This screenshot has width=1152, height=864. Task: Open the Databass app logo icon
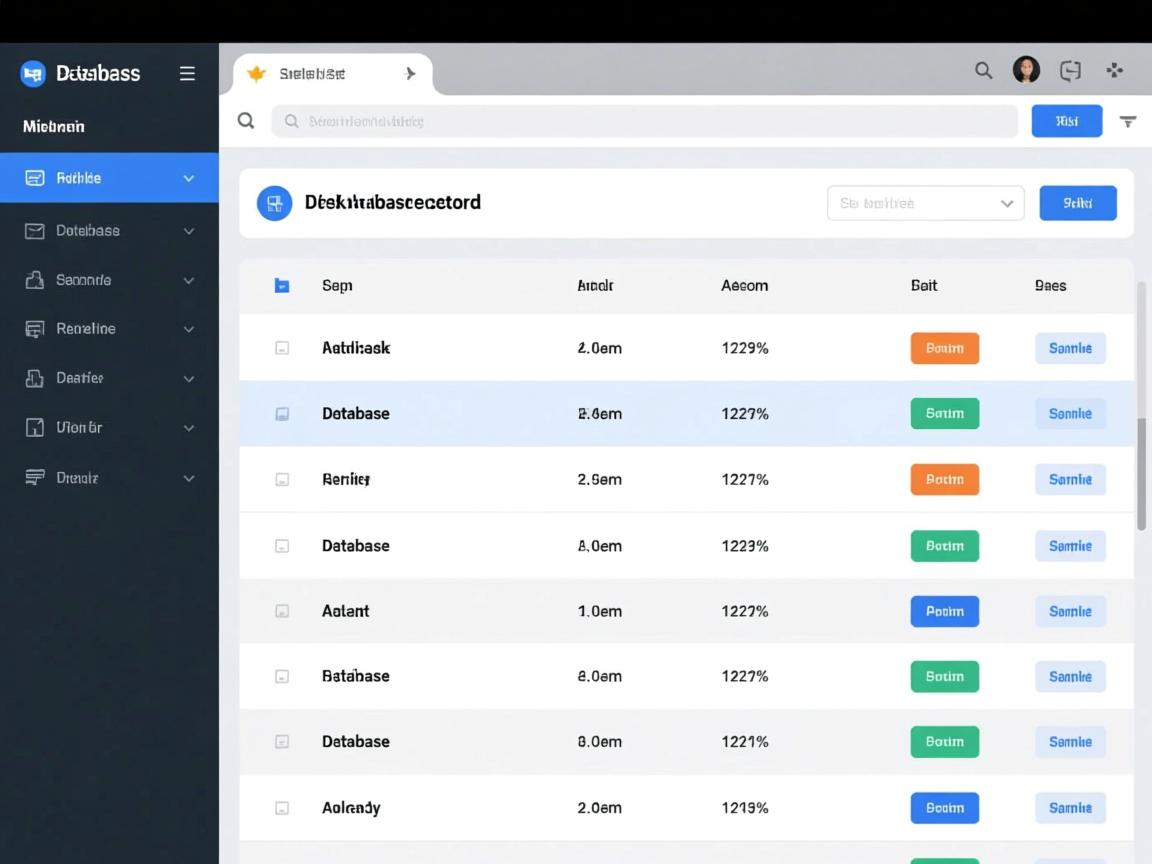point(32,73)
